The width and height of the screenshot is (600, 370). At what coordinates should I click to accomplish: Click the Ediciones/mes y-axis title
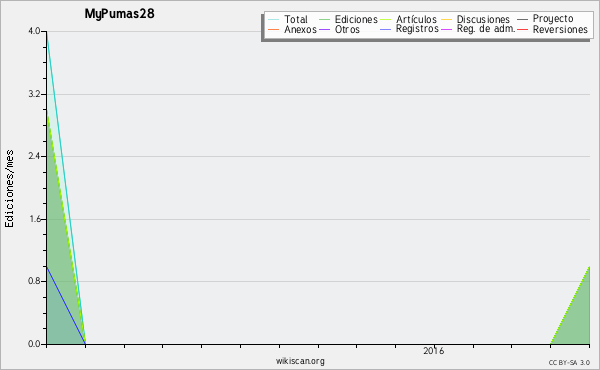pyautogui.click(x=9, y=189)
